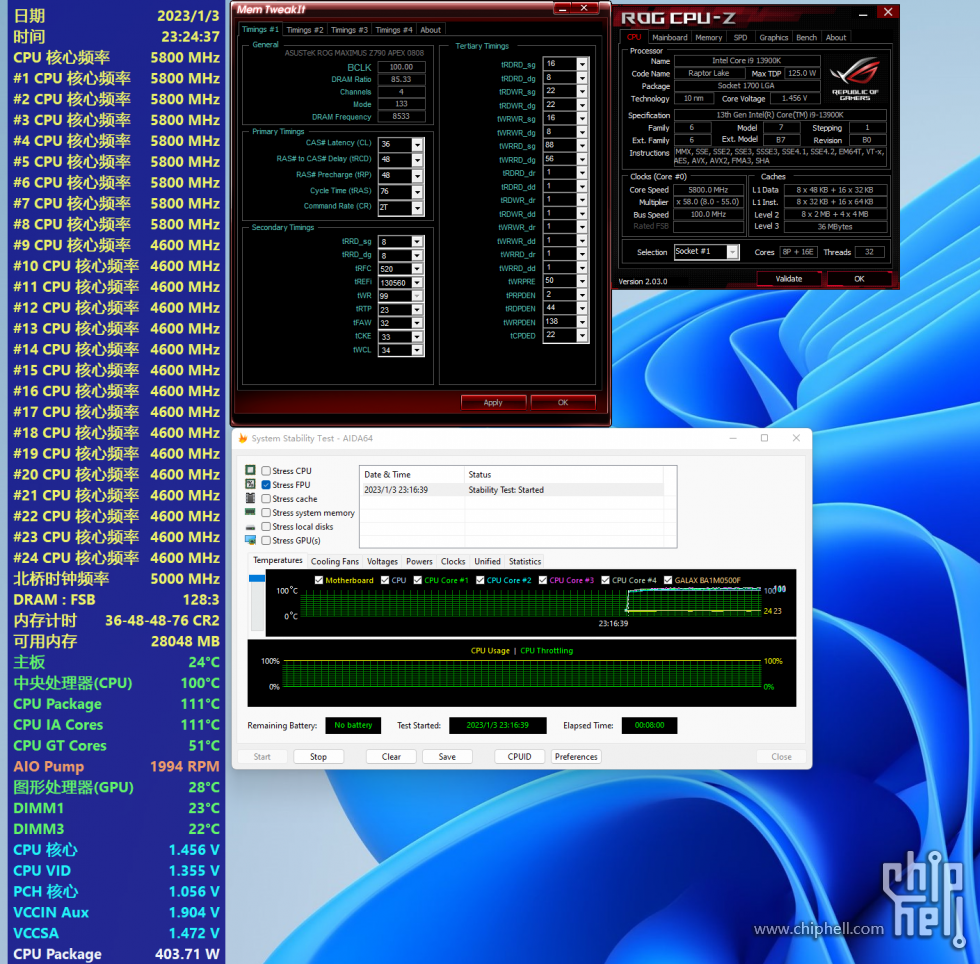Click the Stress FPU icon in AIDA64
This screenshot has height=964, width=980.
[x=250, y=484]
